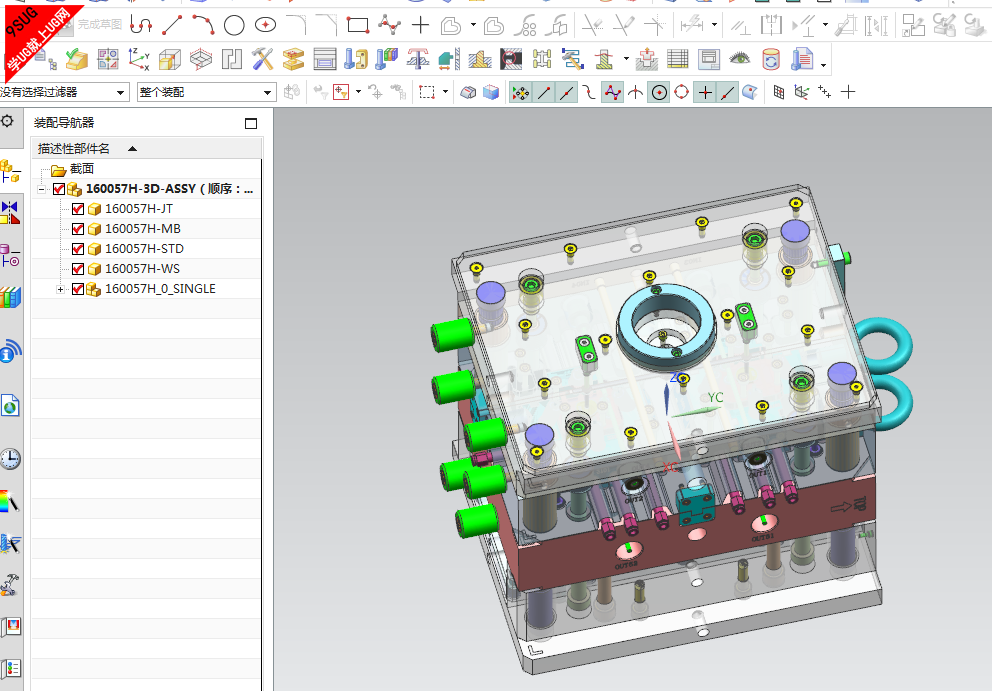Click the Part Navigator sidebar icon
Viewport: 992px width, 691px height.
pos(10,256)
